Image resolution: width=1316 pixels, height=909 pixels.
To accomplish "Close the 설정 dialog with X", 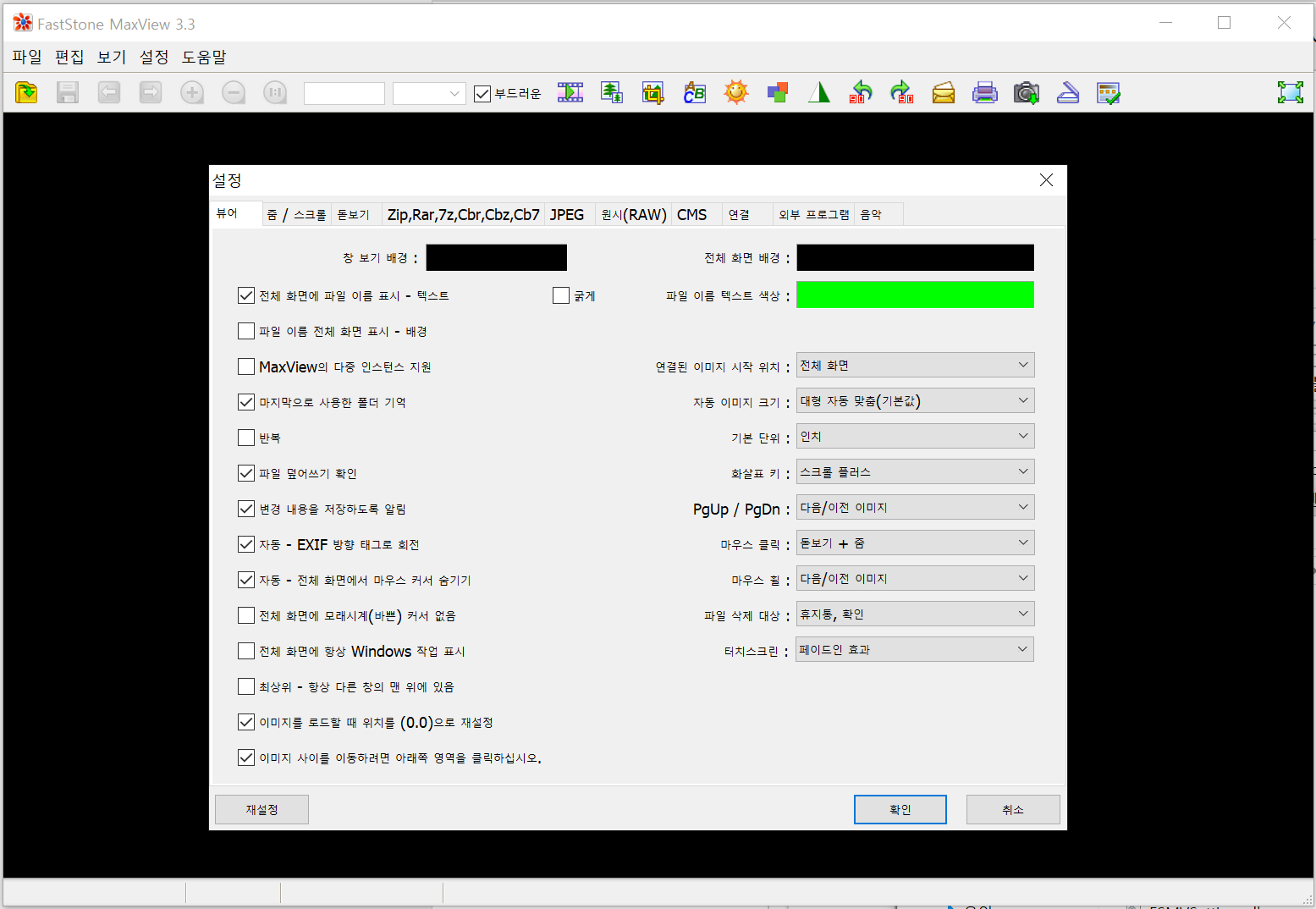I will 1046,180.
